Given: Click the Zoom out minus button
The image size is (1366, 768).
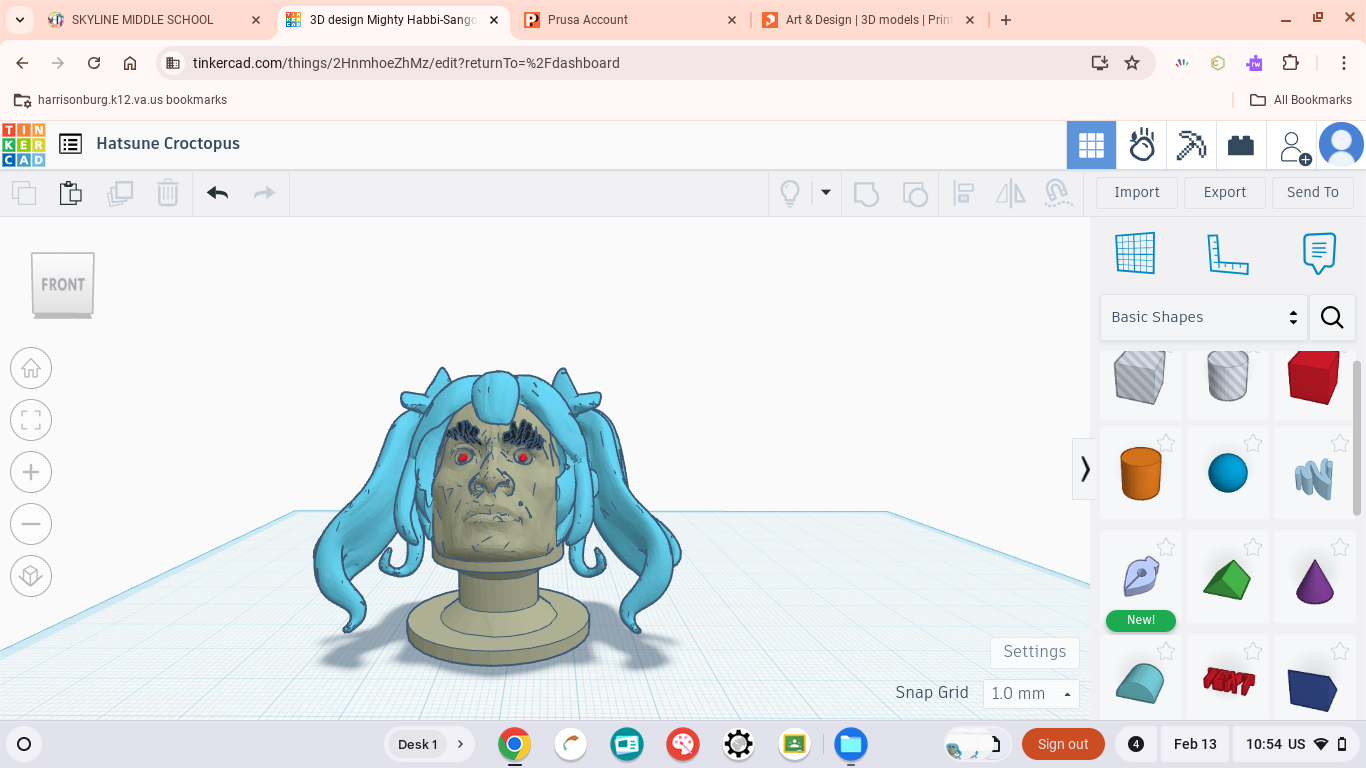Looking at the screenshot, I should click(31, 524).
